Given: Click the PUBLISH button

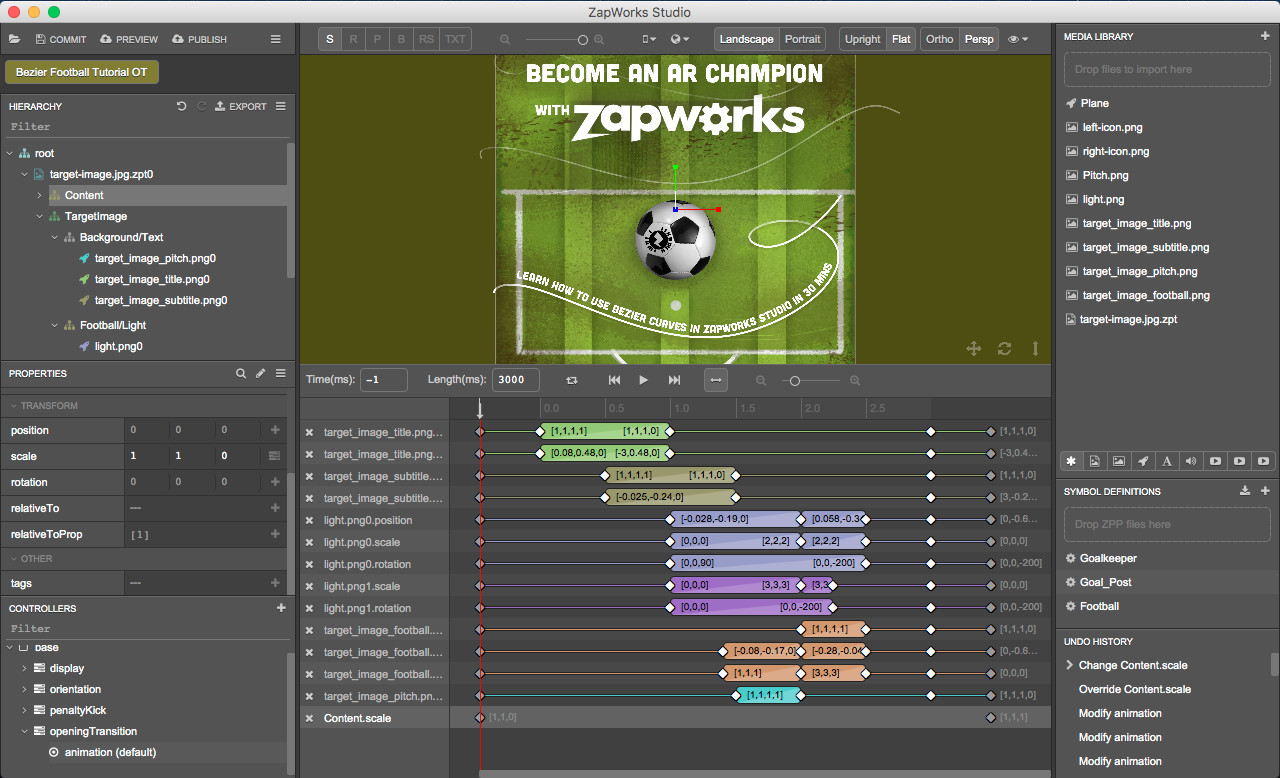Looking at the screenshot, I should coord(198,39).
